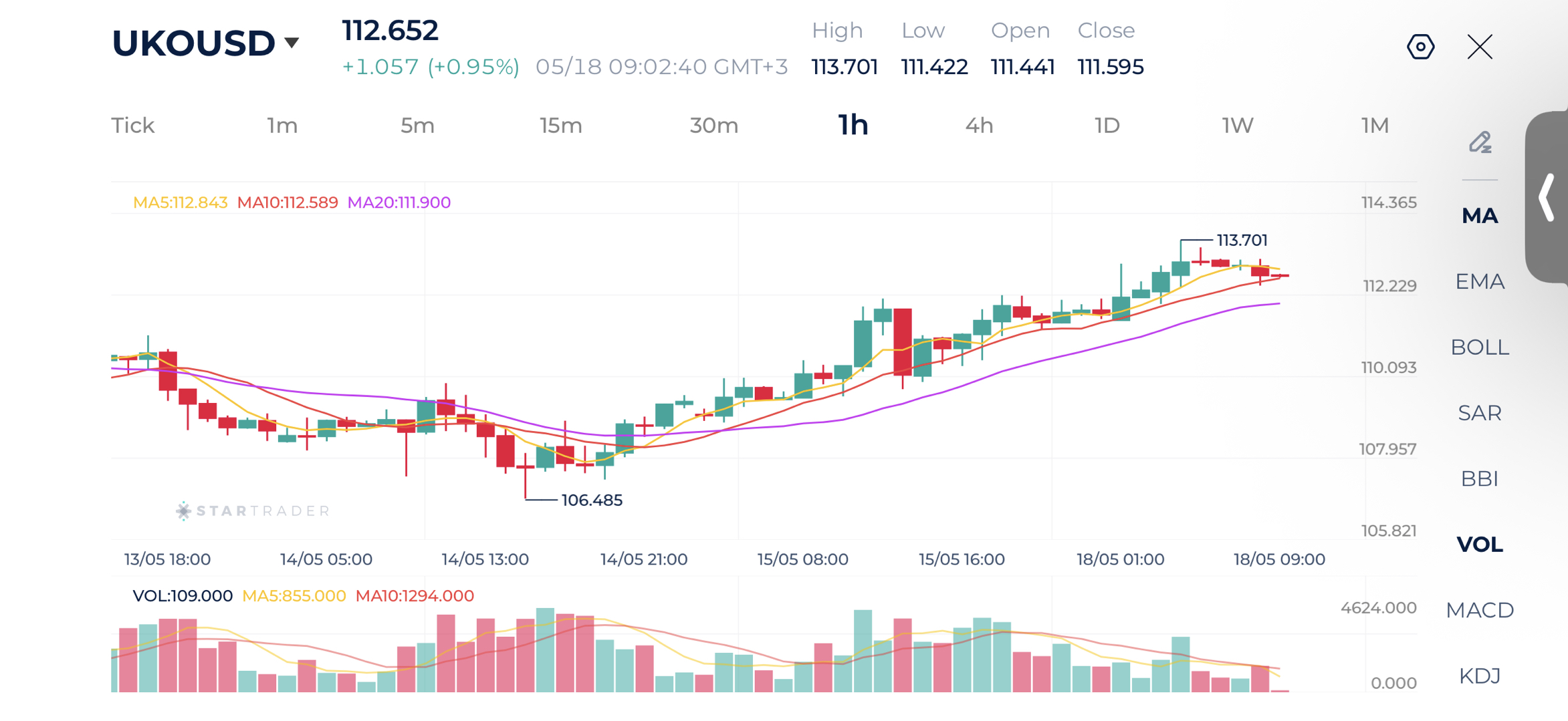Screen dimensions: 1568x721
Task: Click the 106.485 low price marker
Action: [592, 500]
